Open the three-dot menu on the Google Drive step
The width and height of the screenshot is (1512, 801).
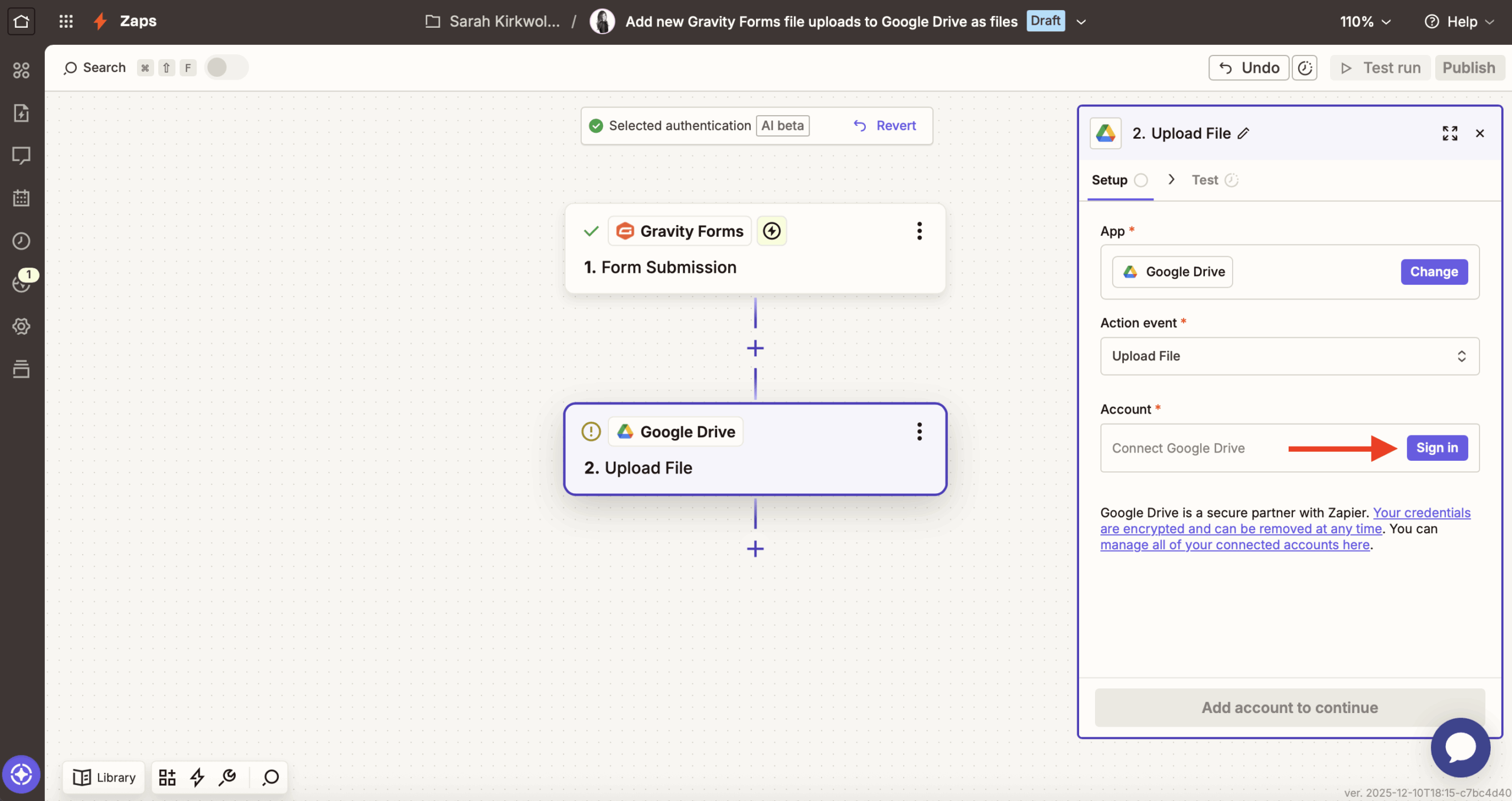[918, 432]
